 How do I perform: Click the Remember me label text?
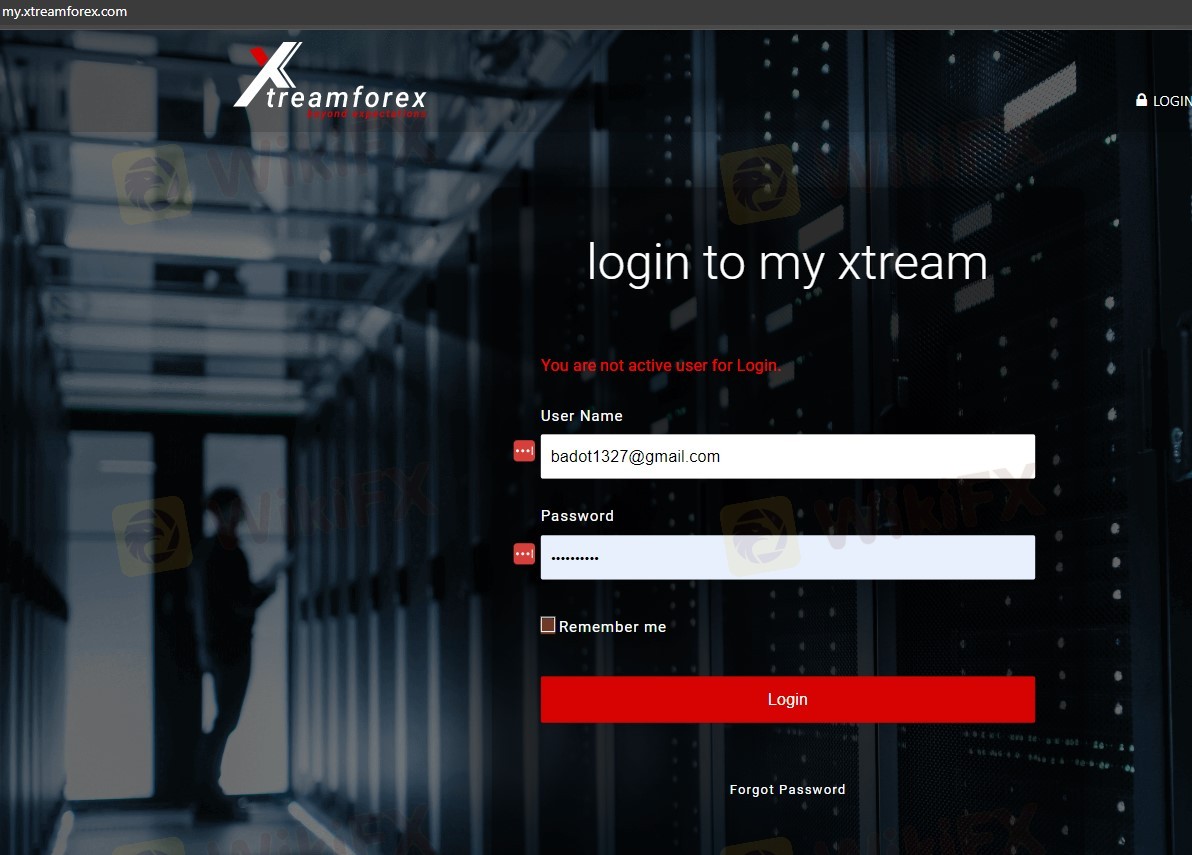(612, 626)
